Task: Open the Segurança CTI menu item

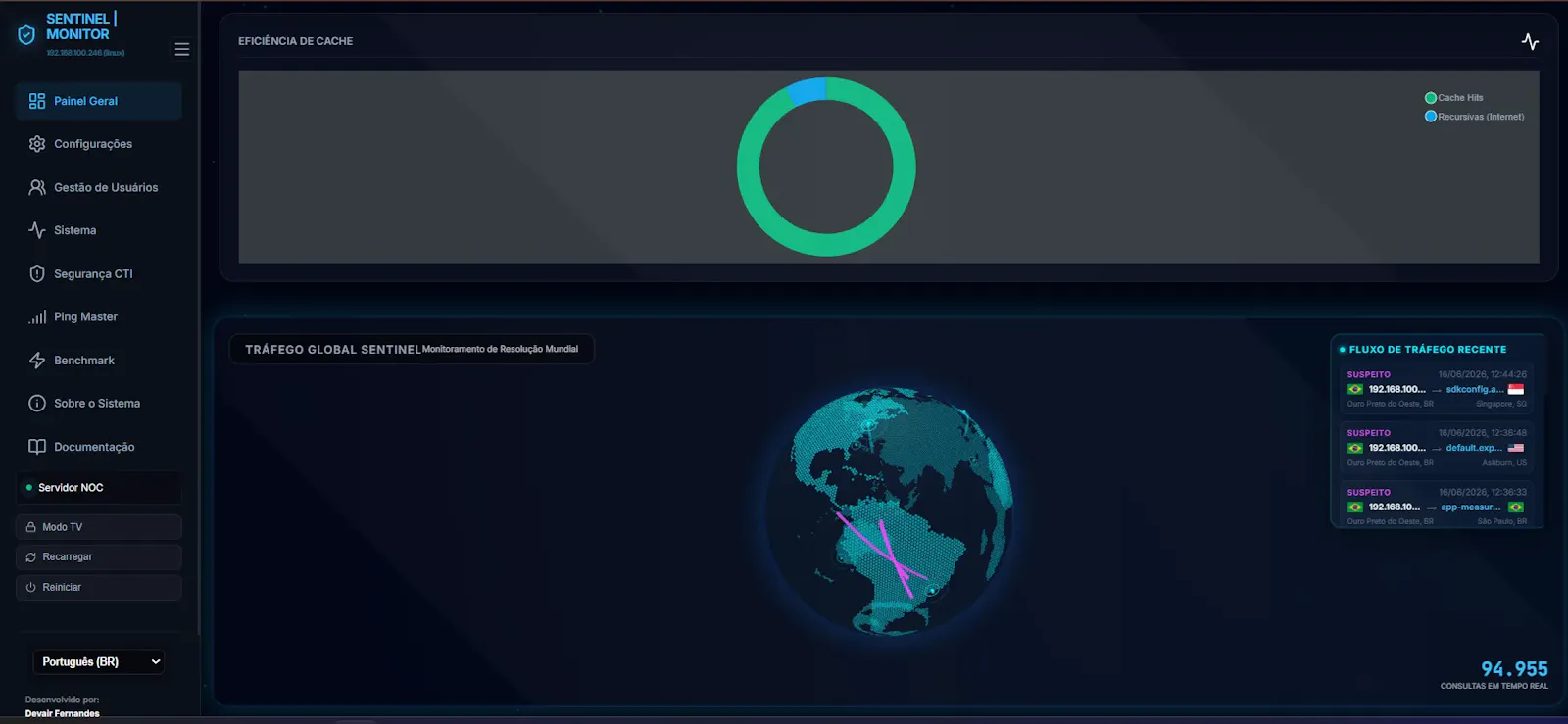Action: 99,273
